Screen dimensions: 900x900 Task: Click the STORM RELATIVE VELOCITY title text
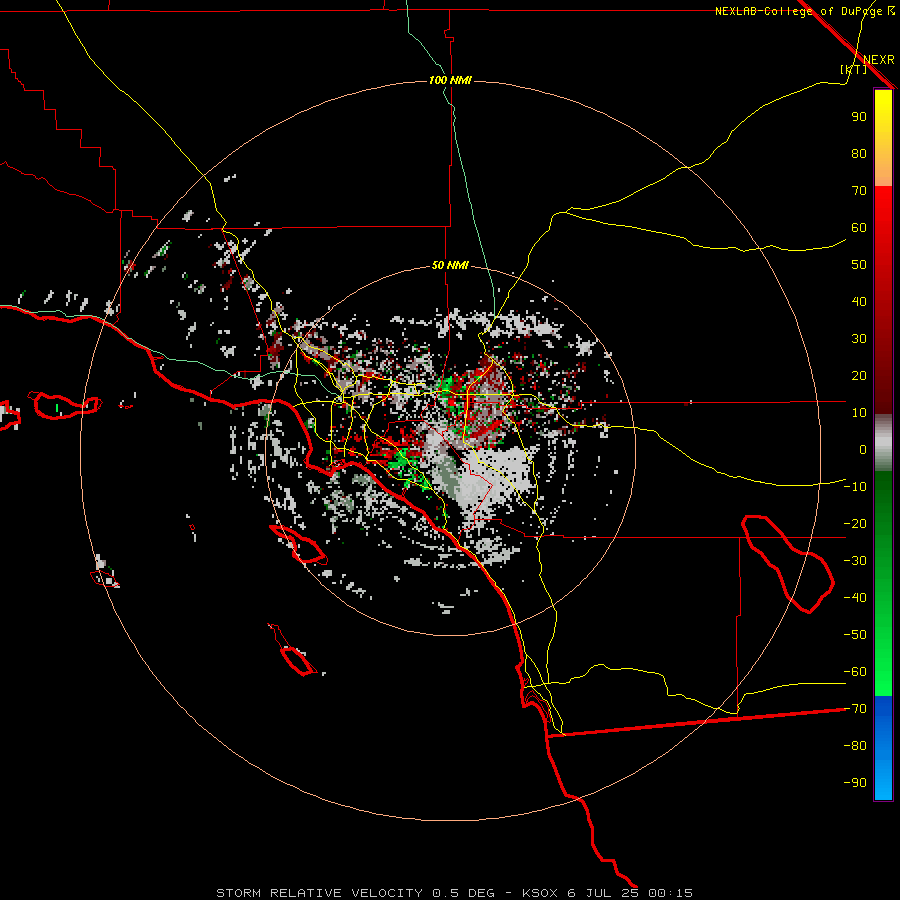319,893
